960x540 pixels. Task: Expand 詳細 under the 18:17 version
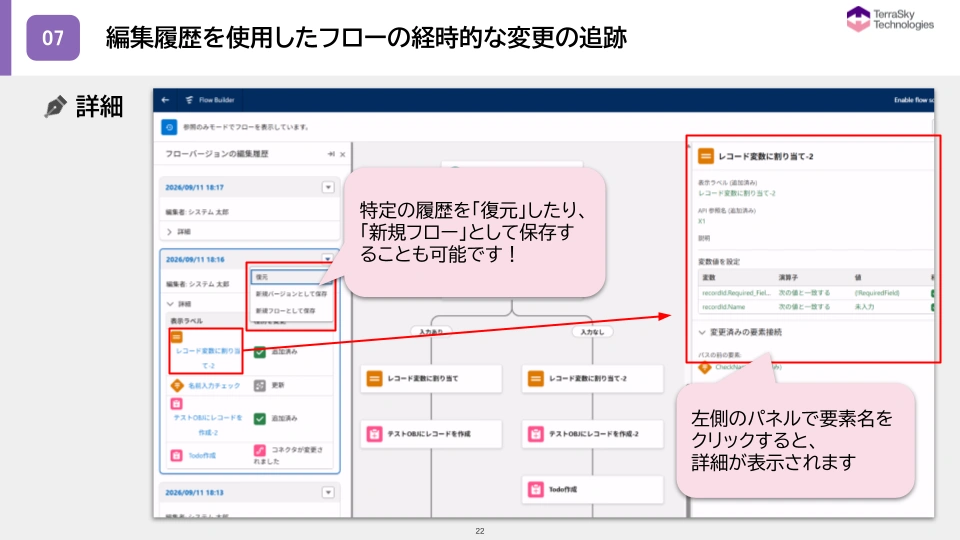169,232
